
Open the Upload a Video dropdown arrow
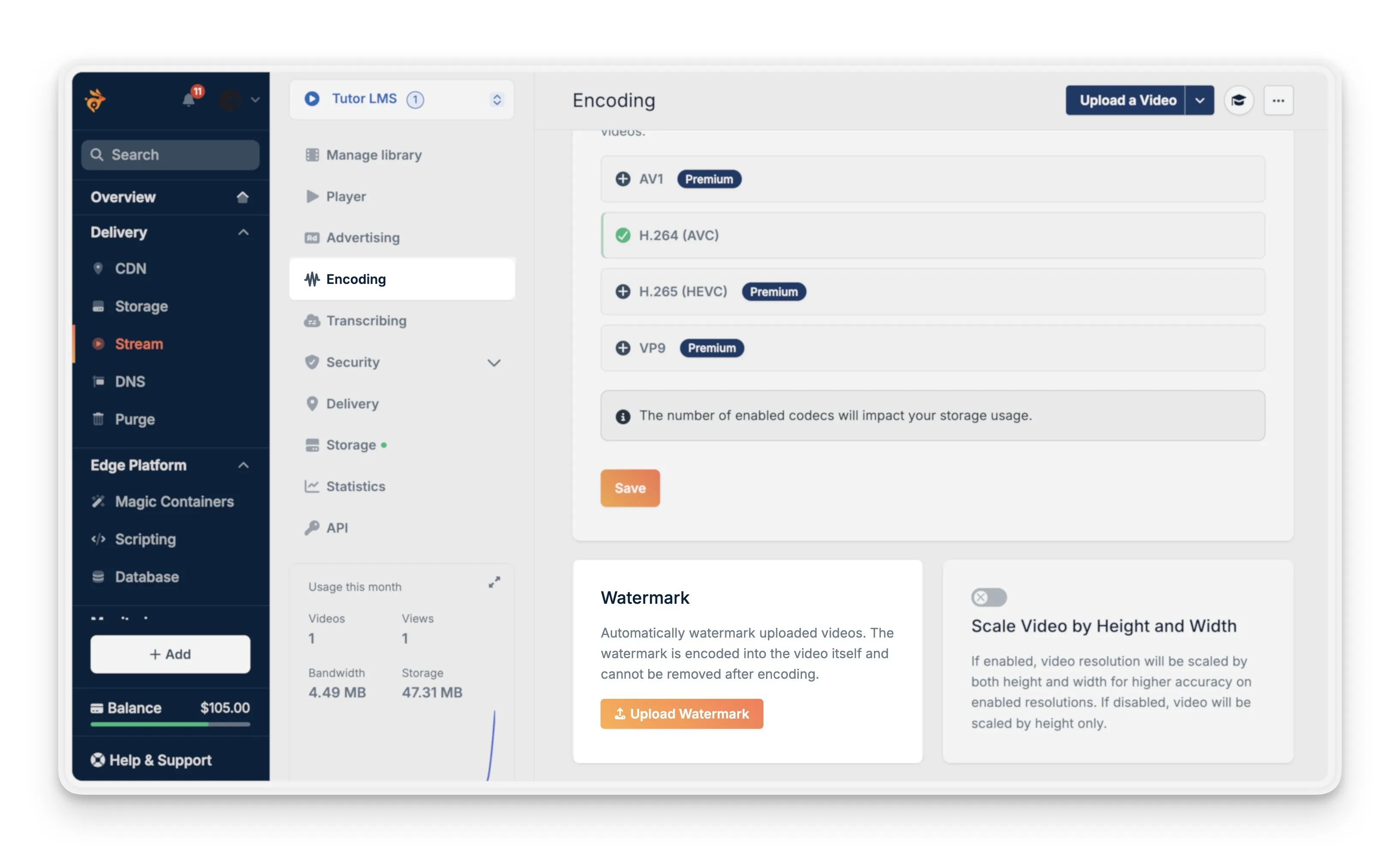pyautogui.click(x=1200, y=100)
